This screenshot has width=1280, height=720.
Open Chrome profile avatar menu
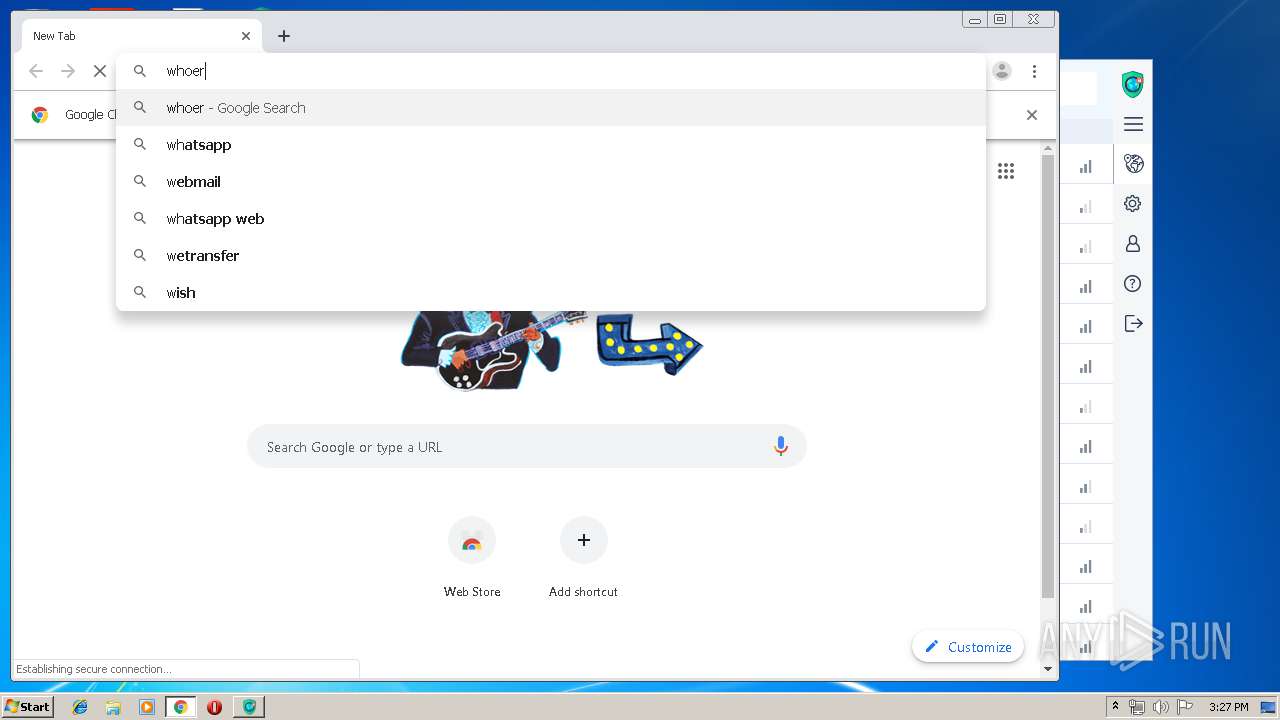coord(1002,71)
